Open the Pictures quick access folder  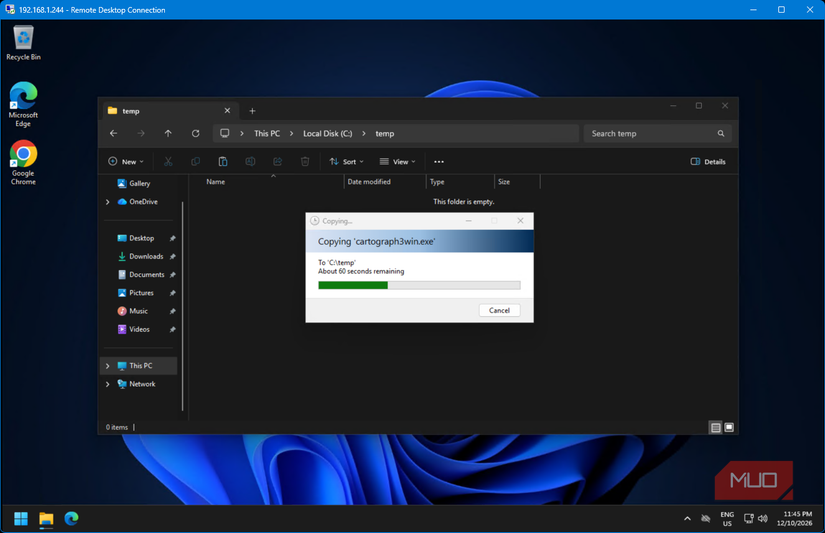[139, 293]
